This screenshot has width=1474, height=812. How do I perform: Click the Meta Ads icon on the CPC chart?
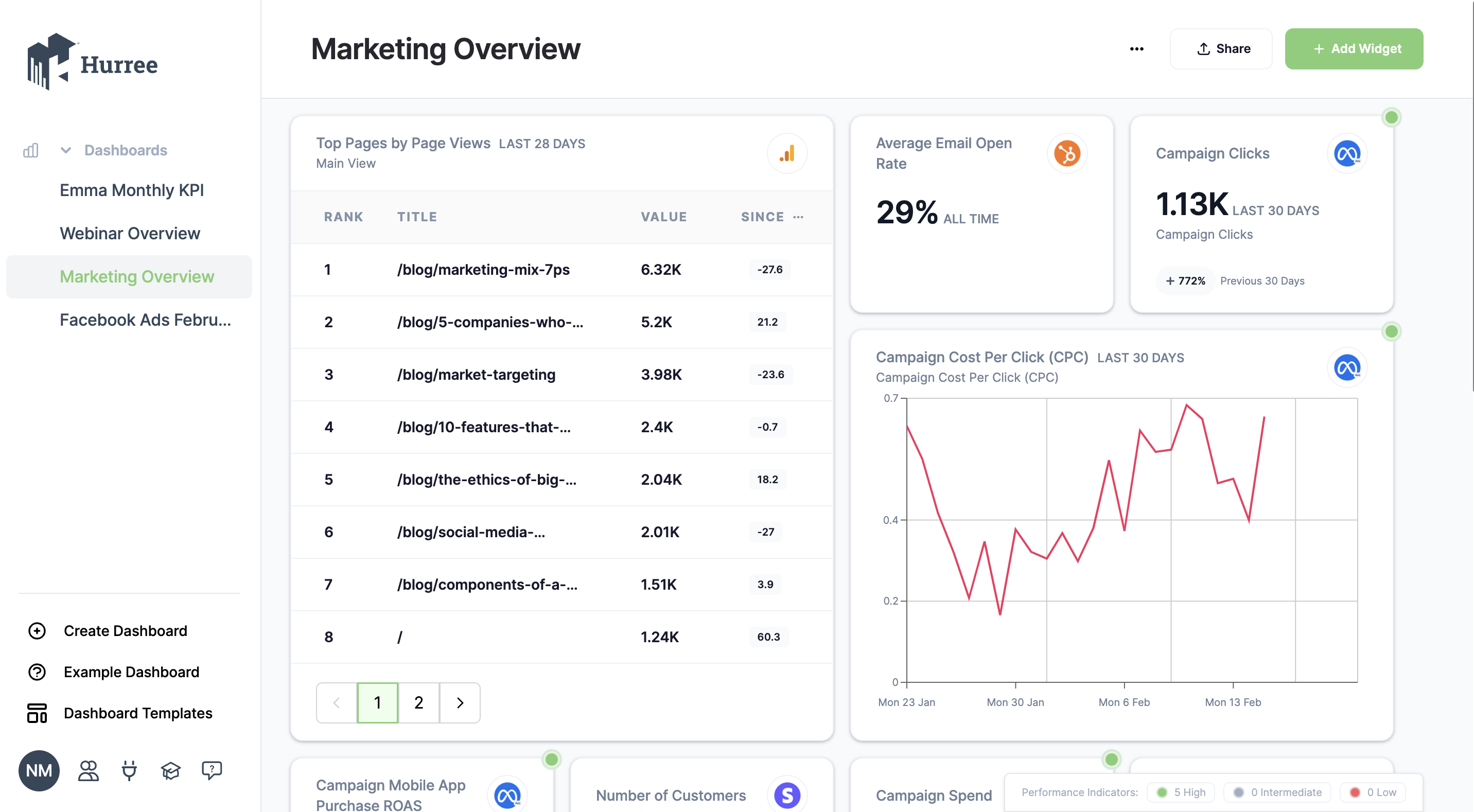tap(1347, 367)
